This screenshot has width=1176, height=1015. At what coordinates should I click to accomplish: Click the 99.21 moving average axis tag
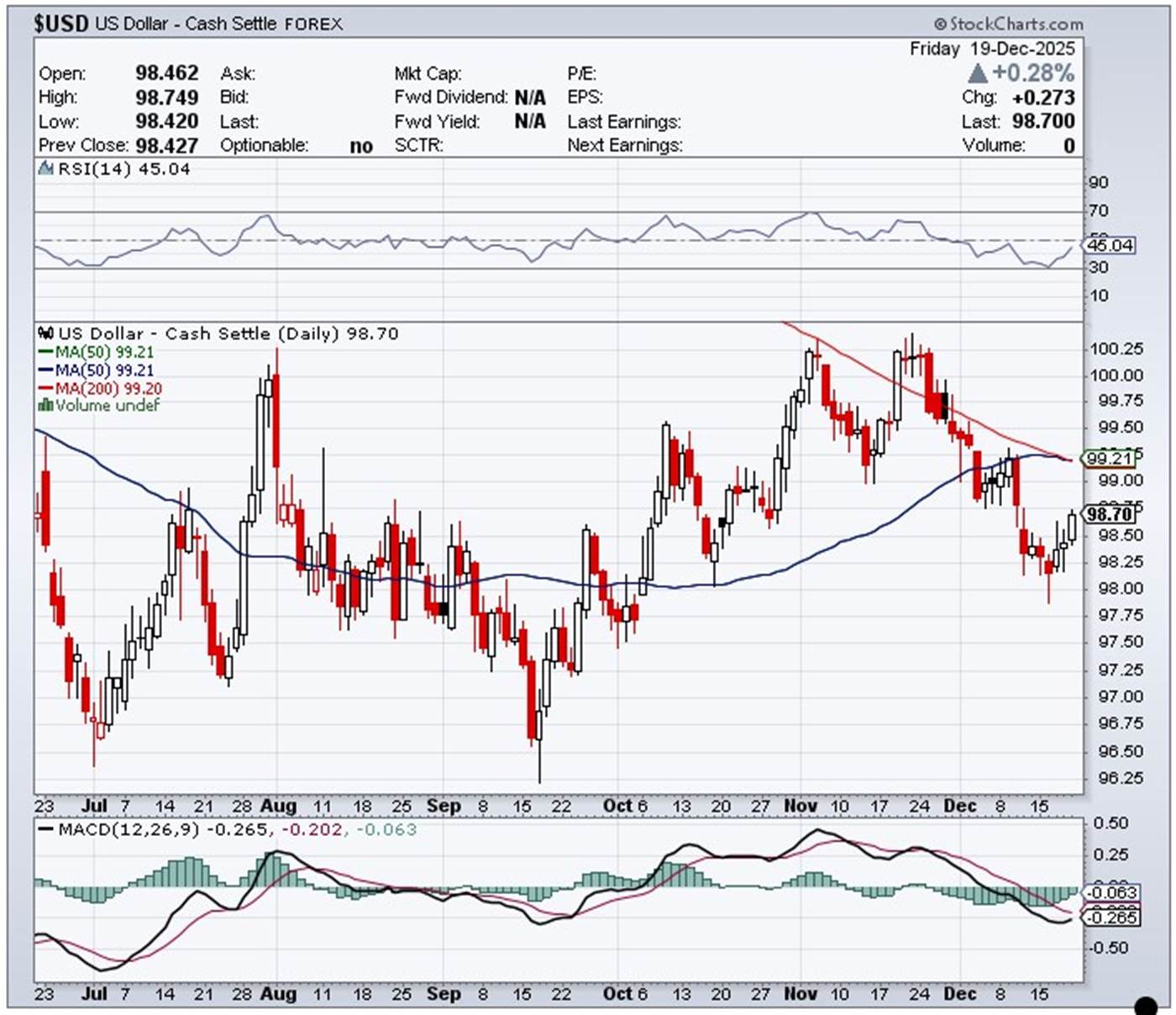click(x=1110, y=458)
